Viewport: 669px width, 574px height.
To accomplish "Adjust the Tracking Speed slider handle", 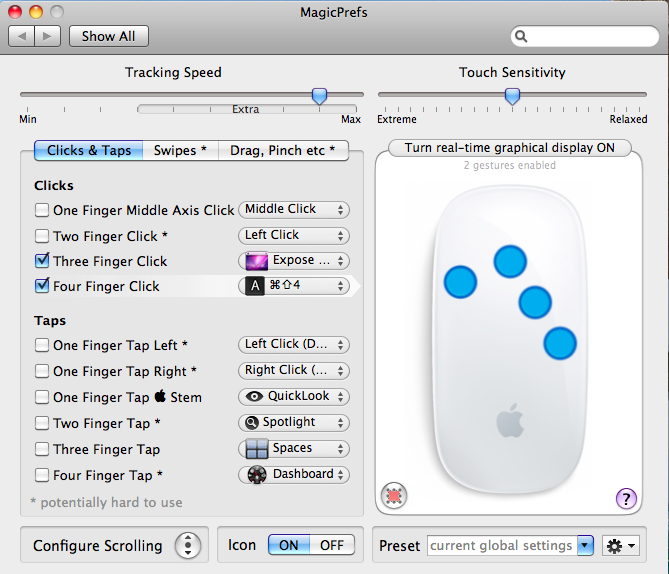I will point(319,96).
